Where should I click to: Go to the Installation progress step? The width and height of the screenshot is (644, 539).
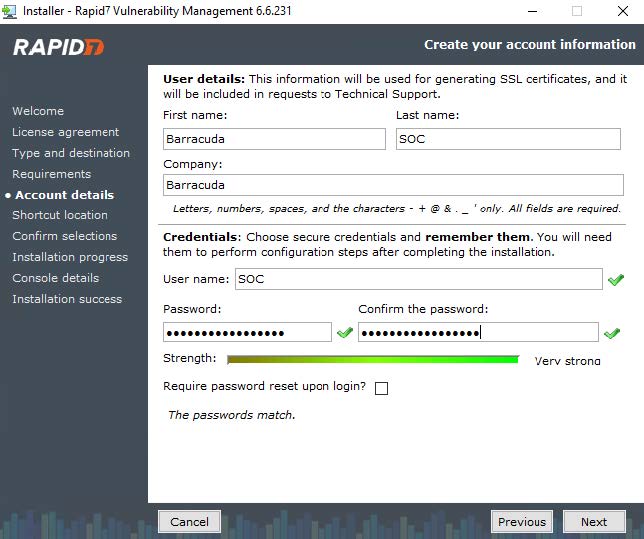(x=70, y=257)
